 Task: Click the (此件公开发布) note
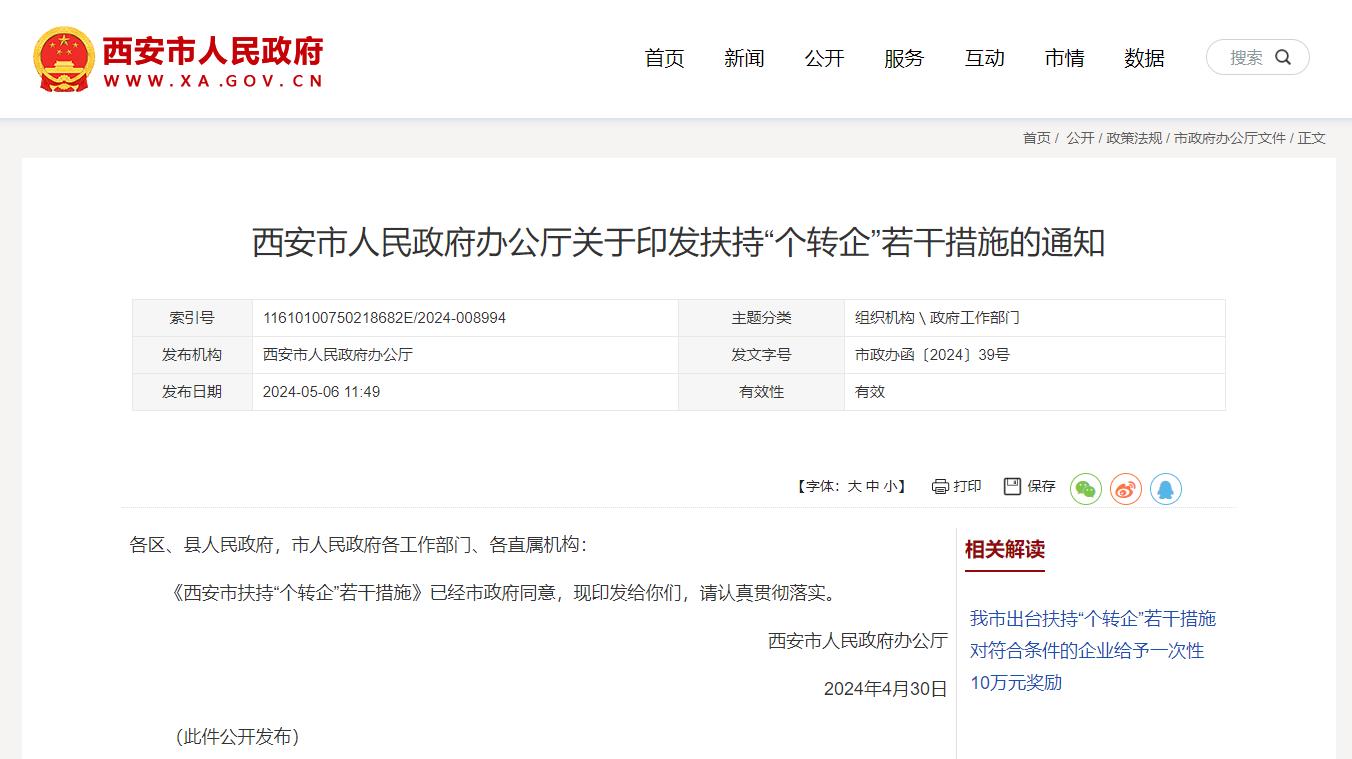point(237,737)
